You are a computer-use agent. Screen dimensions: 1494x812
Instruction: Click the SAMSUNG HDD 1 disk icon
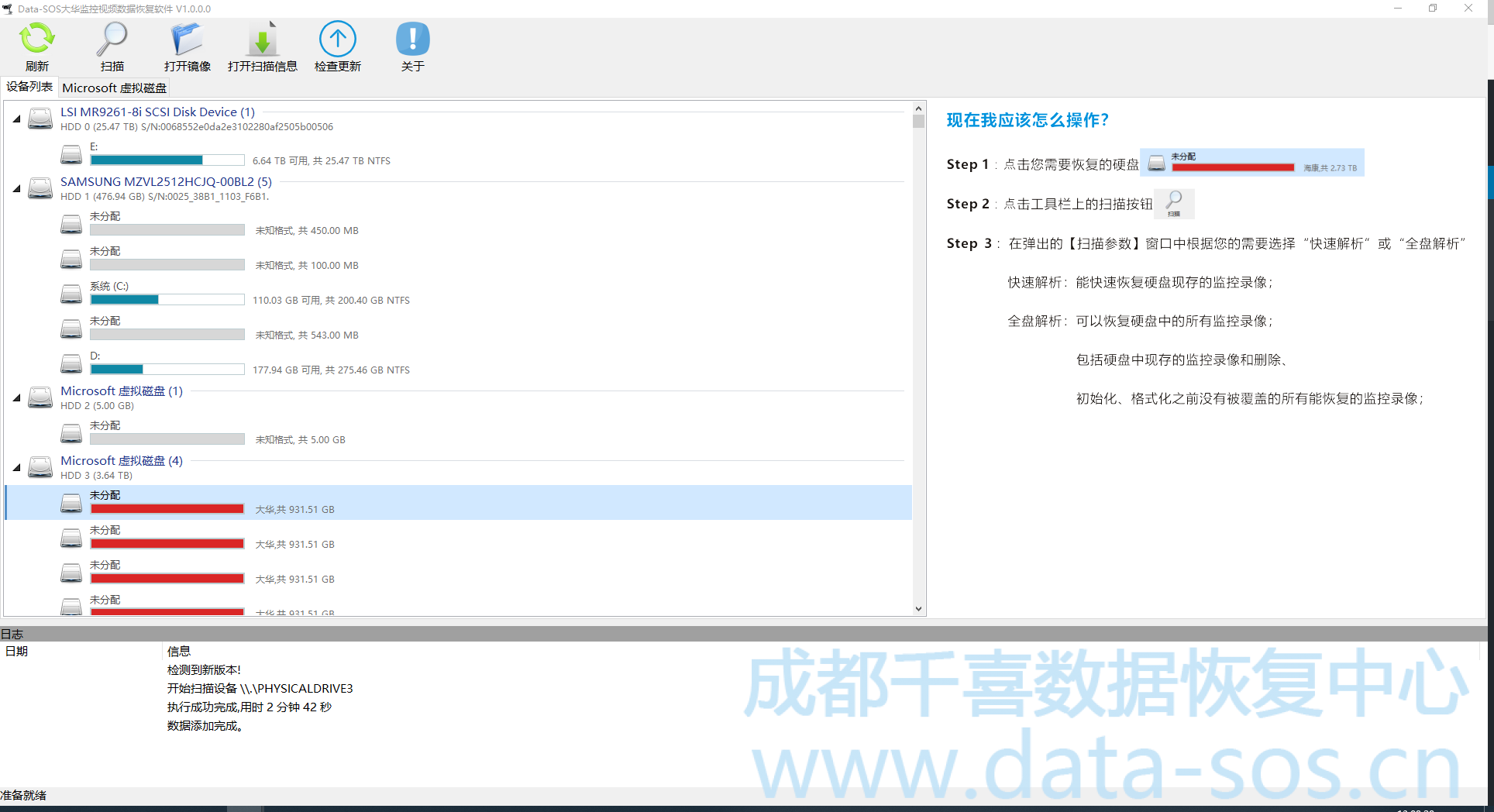click(x=40, y=188)
